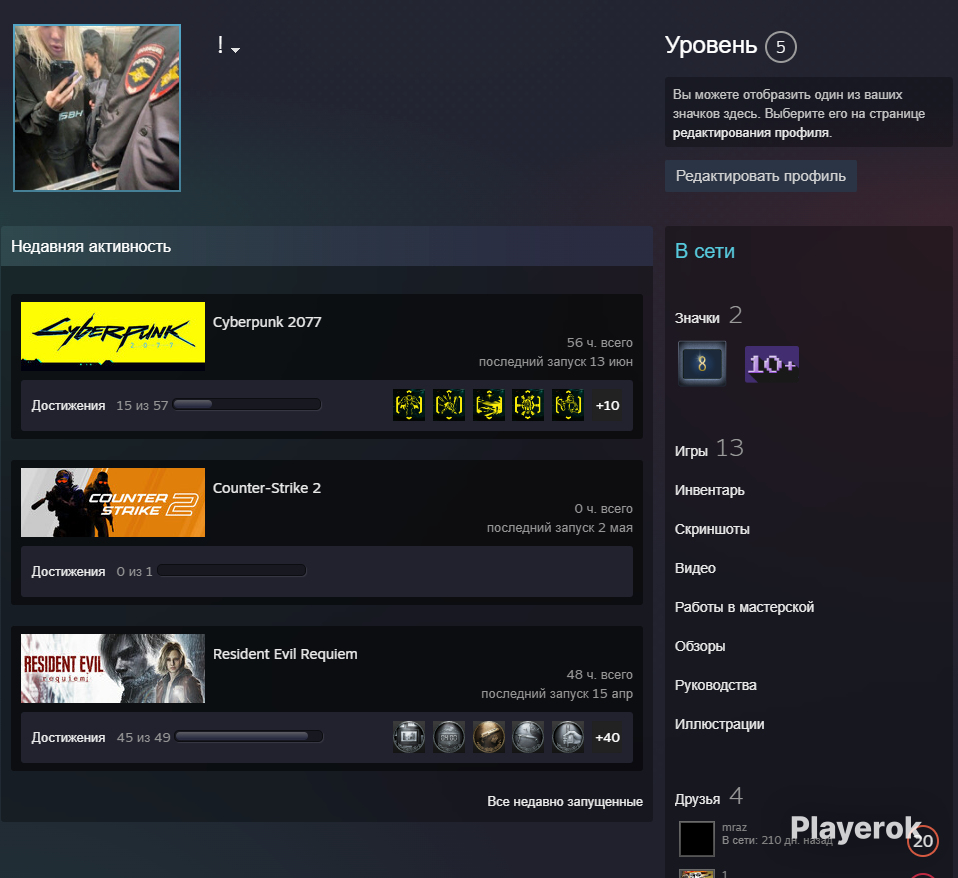Open the Друзья 4 friends list
The image size is (958, 878).
709,797
